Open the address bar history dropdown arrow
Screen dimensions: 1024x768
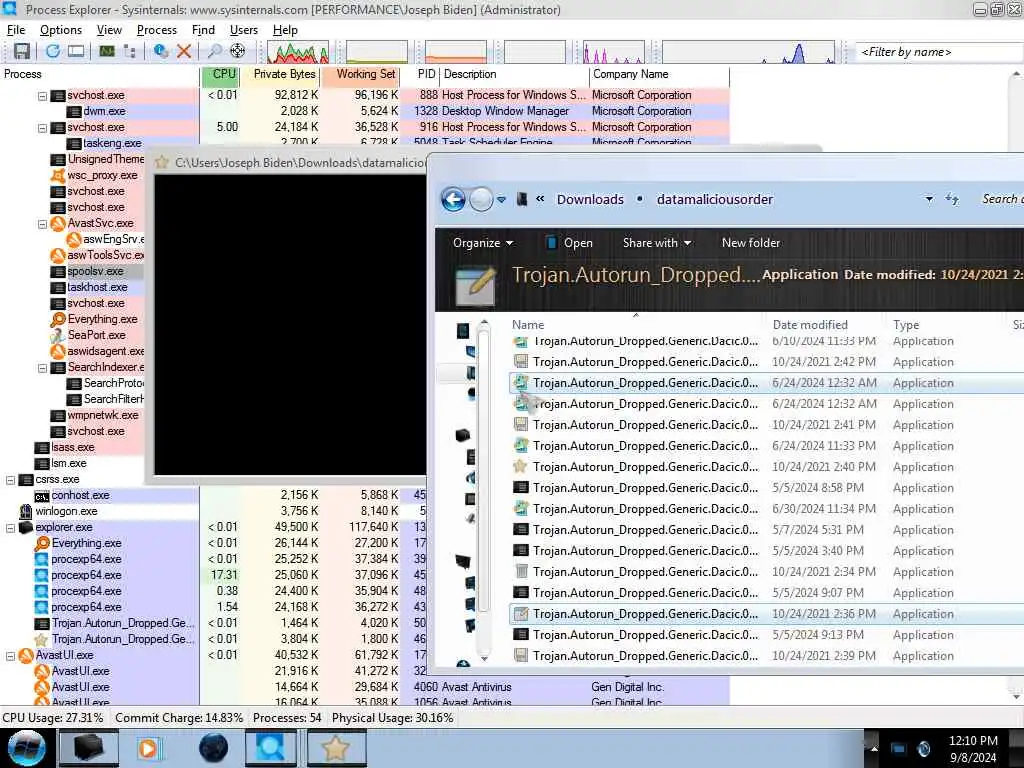click(929, 199)
